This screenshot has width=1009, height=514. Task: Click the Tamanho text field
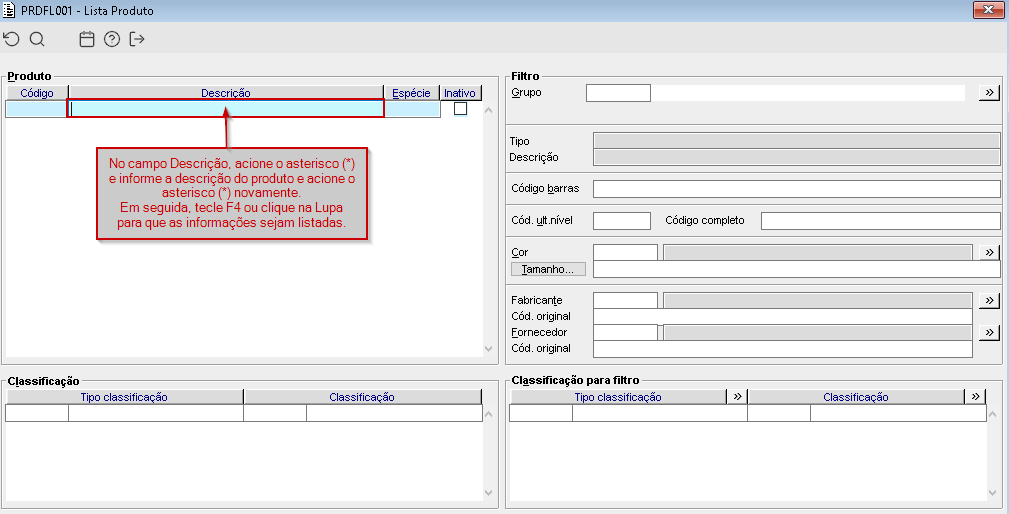(x=797, y=269)
